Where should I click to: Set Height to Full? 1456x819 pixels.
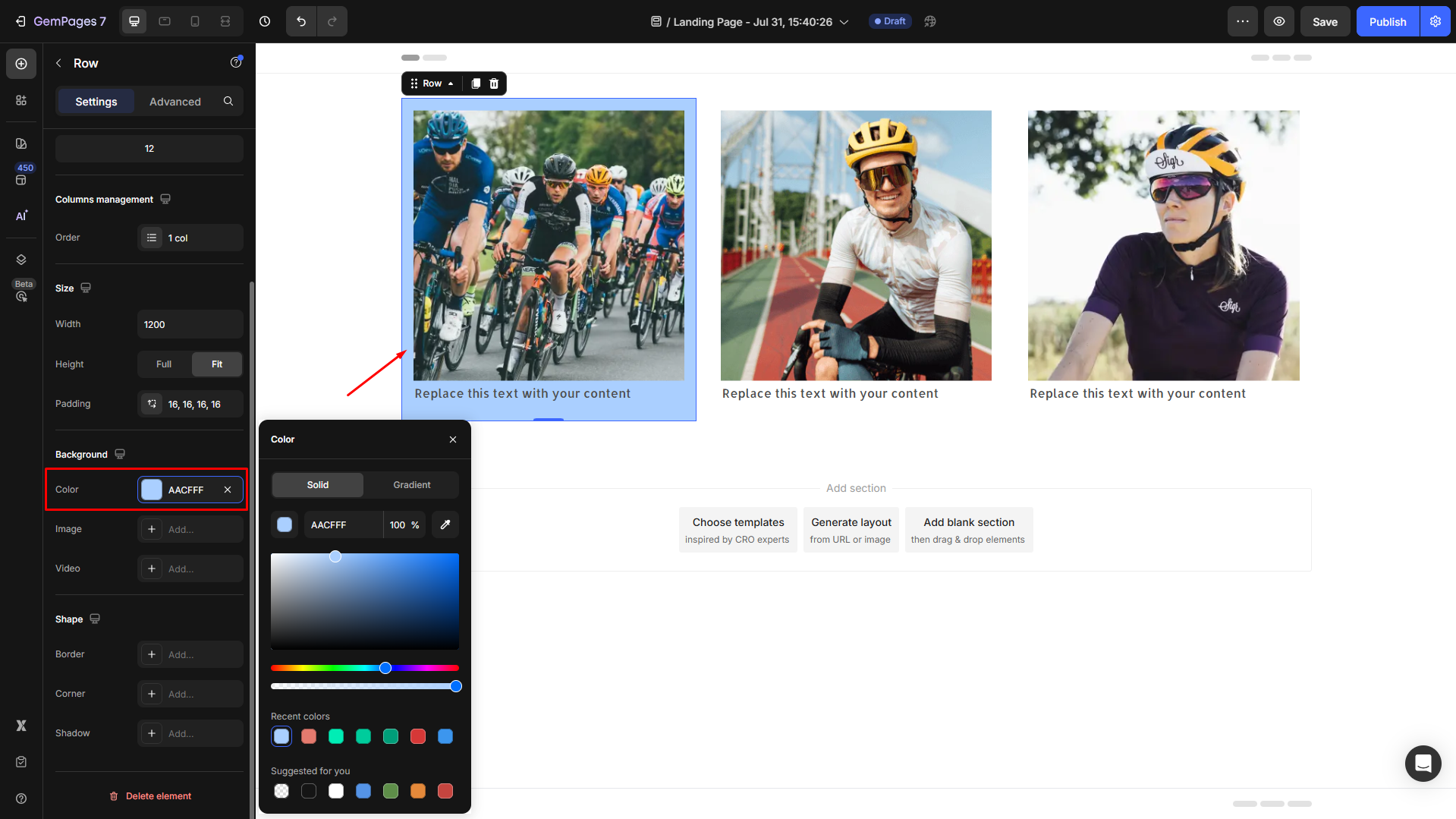pos(164,364)
